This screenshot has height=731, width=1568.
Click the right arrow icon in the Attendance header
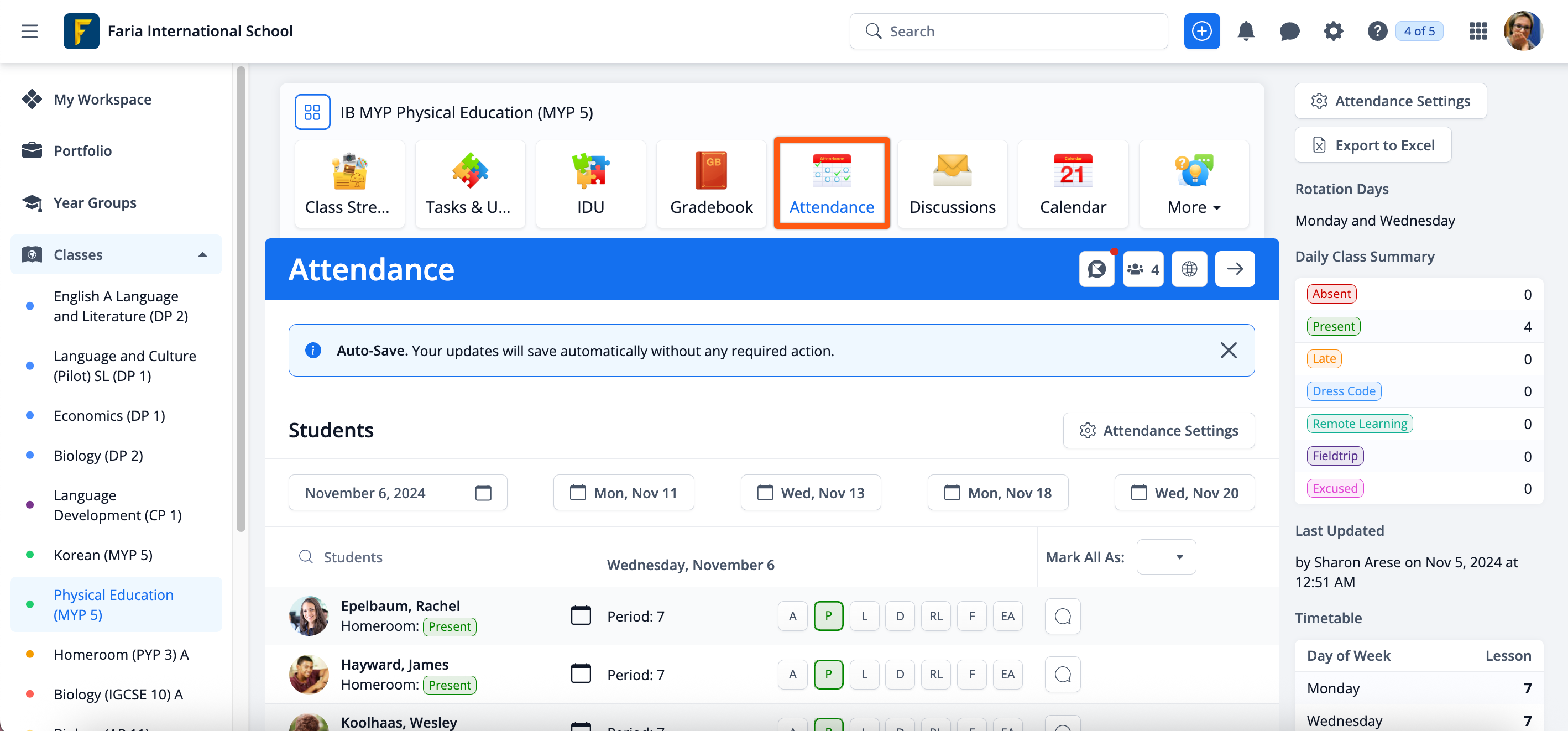tap(1235, 269)
